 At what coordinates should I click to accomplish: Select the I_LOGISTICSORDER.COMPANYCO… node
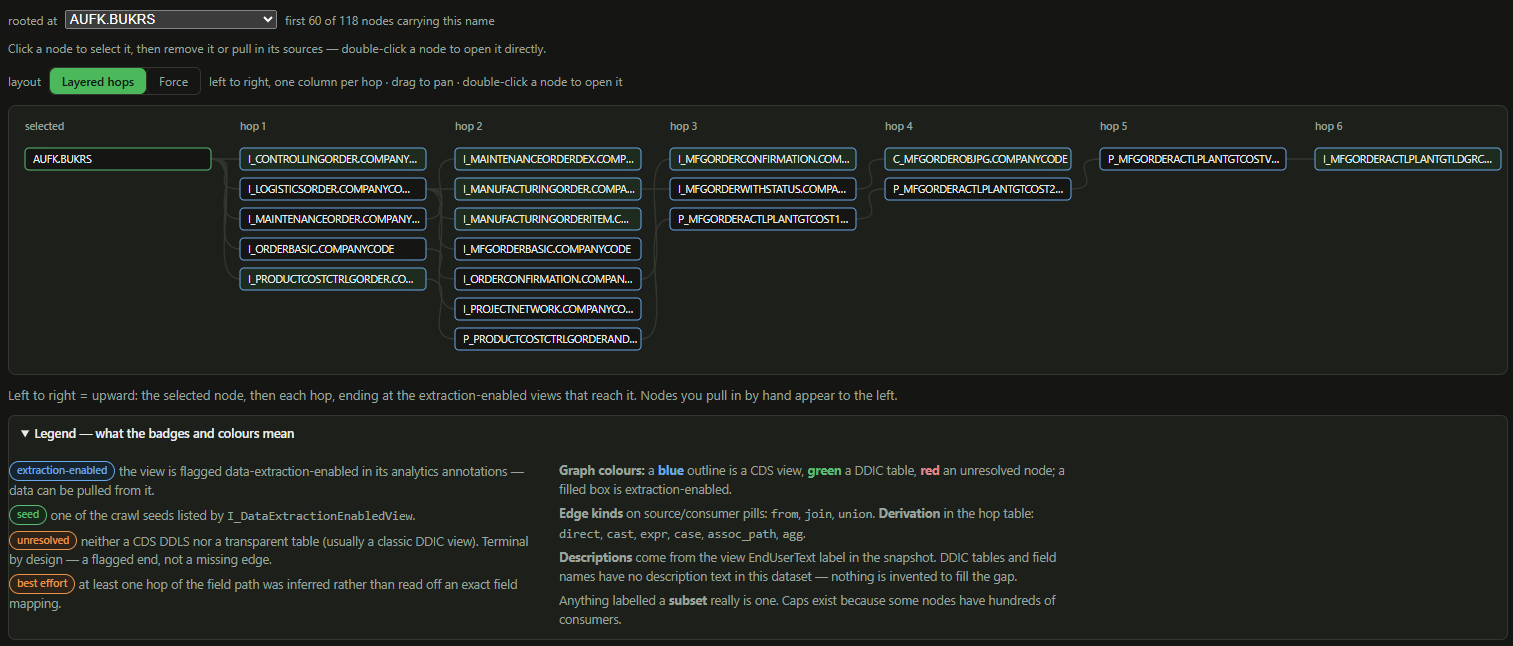[x=333, y=189]
